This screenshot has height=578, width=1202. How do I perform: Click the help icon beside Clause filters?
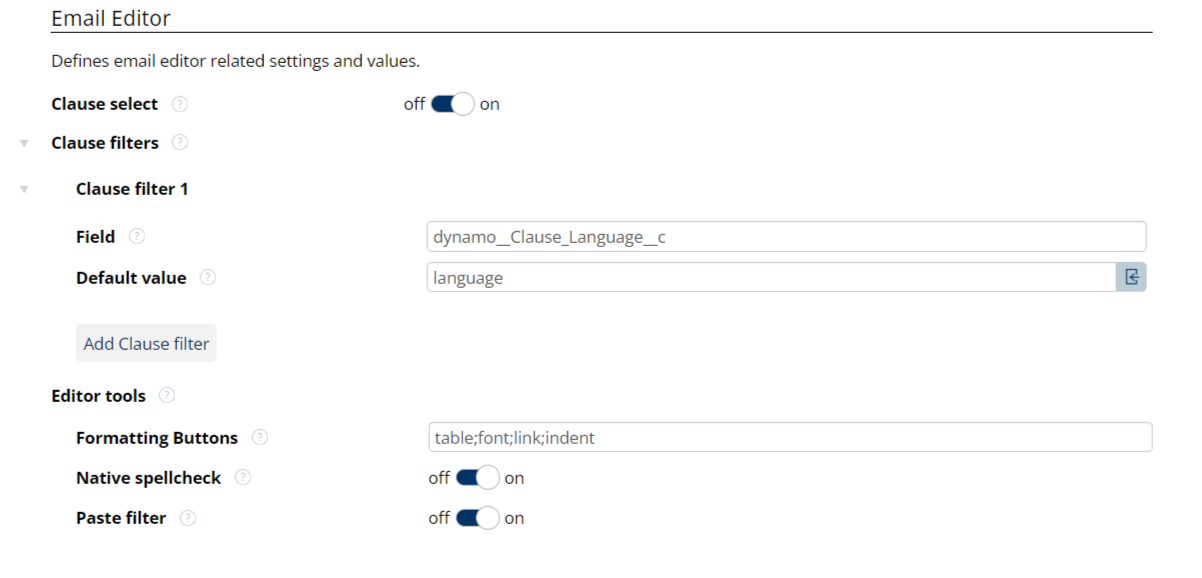[180, 143]
